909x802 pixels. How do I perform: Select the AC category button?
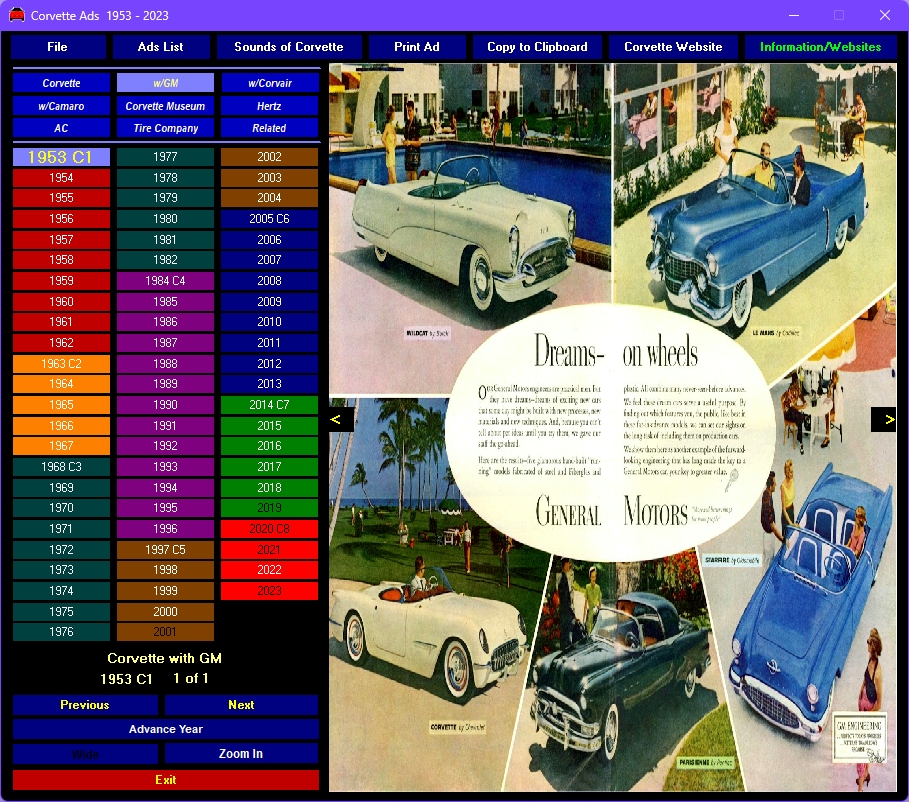point(61,128)
